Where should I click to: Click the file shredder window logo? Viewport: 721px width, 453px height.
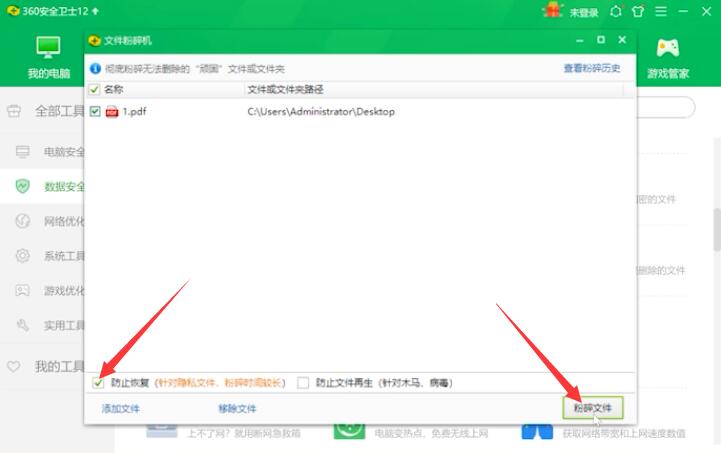(x=94, y=40)
